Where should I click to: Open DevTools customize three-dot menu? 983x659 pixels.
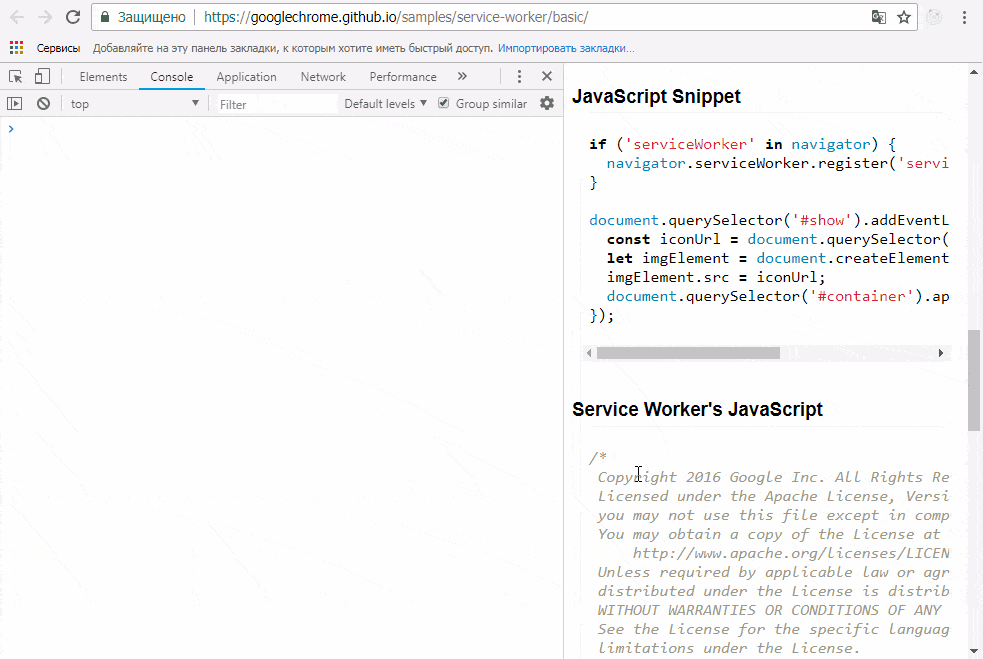tap(519, 76)
